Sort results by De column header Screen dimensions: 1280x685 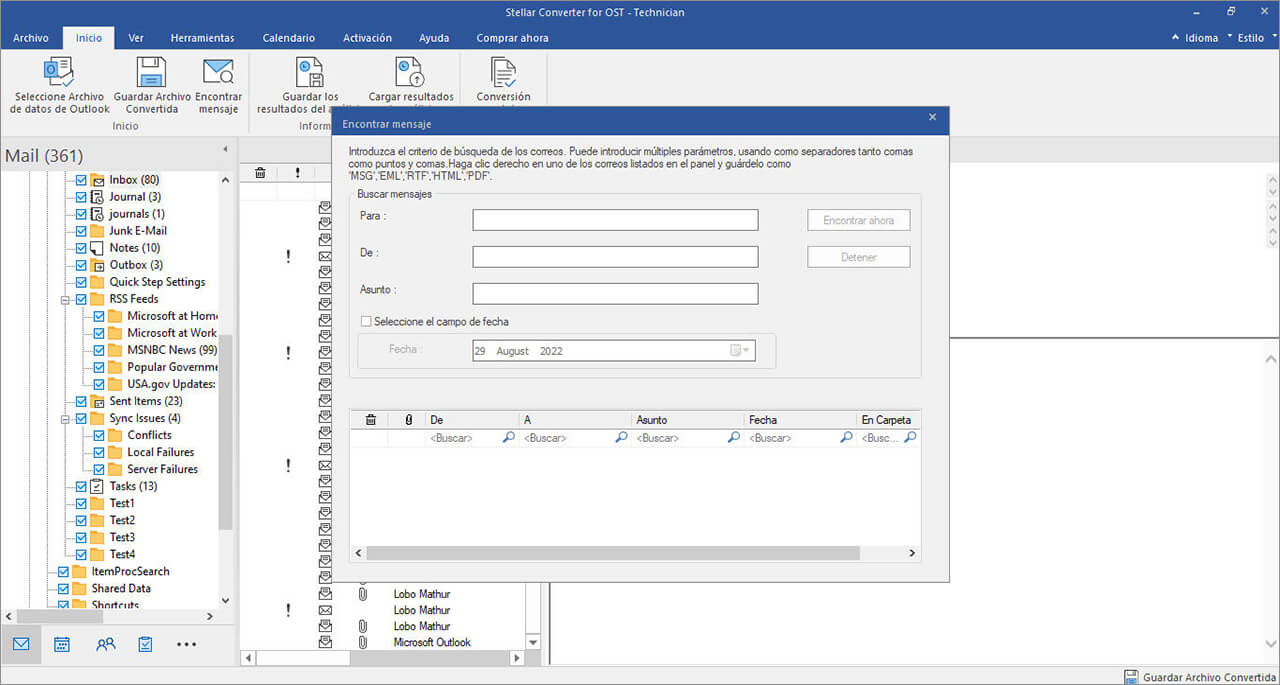point(472,420)
